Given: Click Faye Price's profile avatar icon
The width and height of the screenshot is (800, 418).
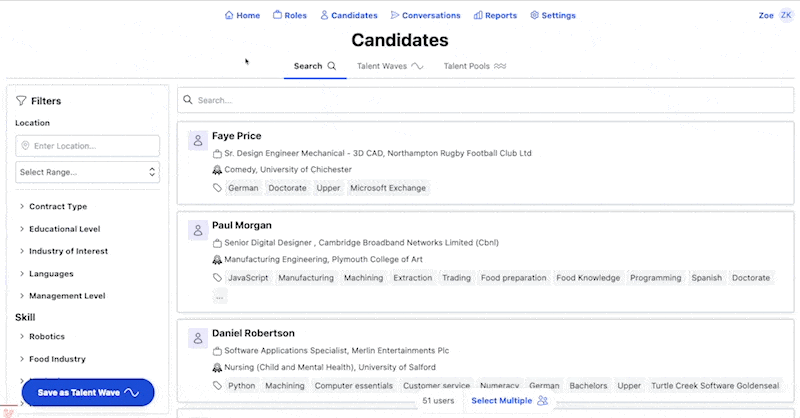Looking at the screenshot, I should pyautogui.click(x=198, y=141).
